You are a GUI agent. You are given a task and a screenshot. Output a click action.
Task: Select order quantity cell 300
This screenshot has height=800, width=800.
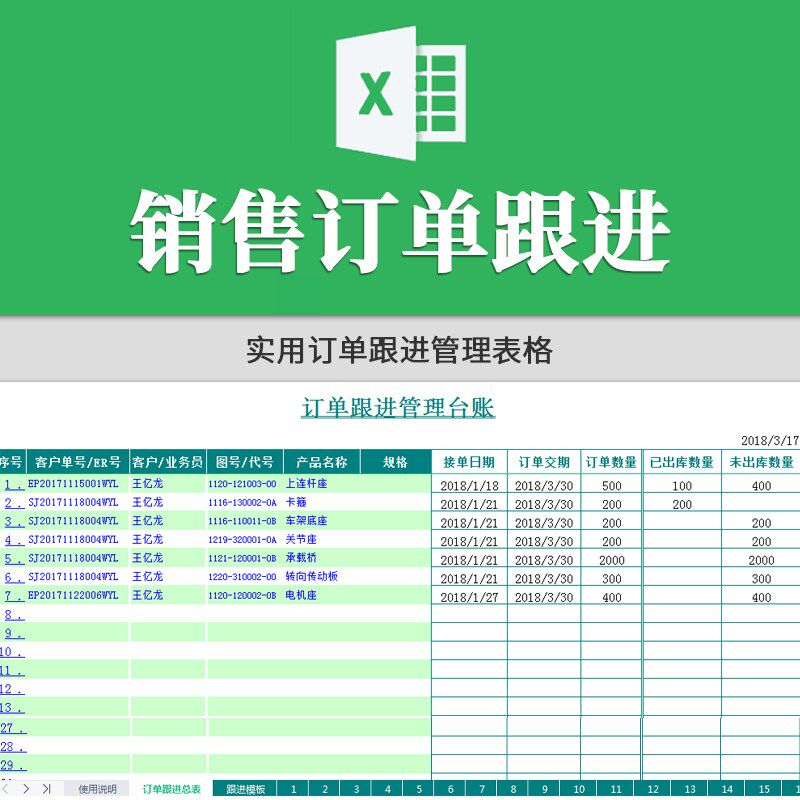point(611,579)
